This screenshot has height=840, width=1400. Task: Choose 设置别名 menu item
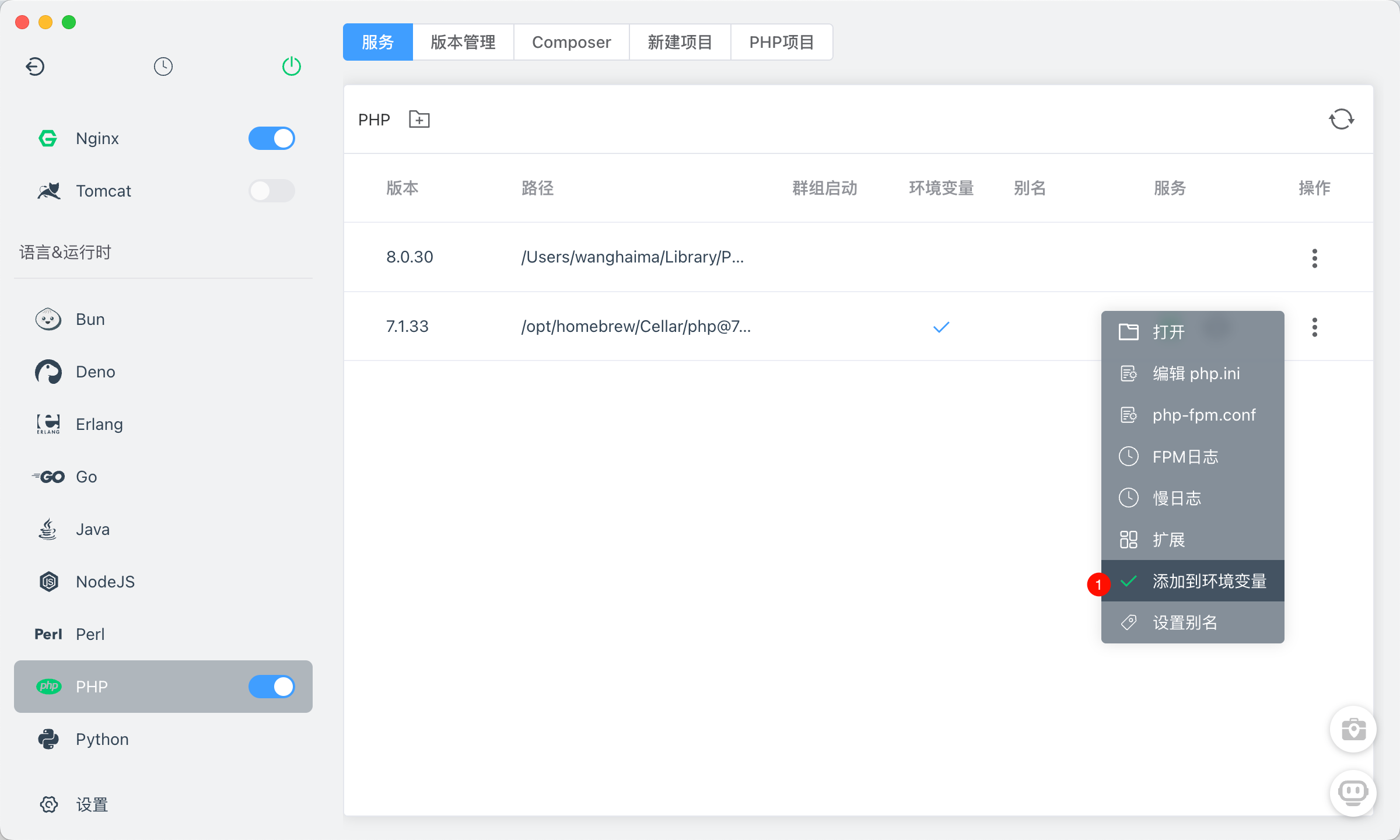click(1192, 622)
